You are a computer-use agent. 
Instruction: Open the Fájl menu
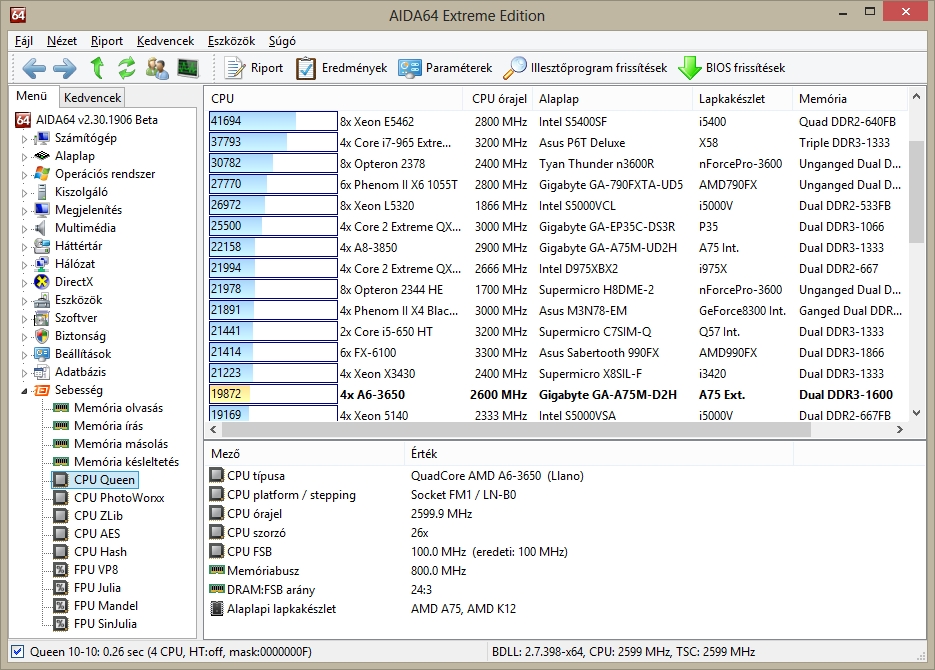pos(23,41)
